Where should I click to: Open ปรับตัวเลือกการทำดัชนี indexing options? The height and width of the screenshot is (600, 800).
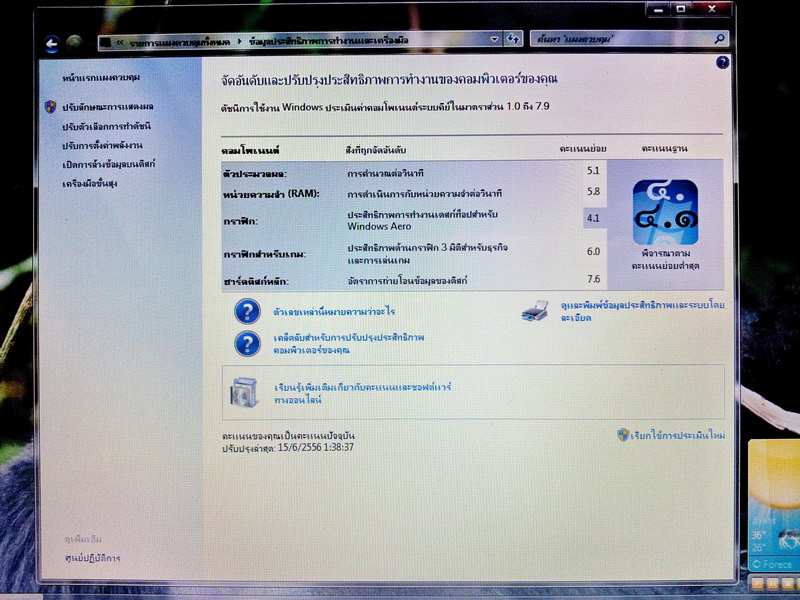pos(106,126)
